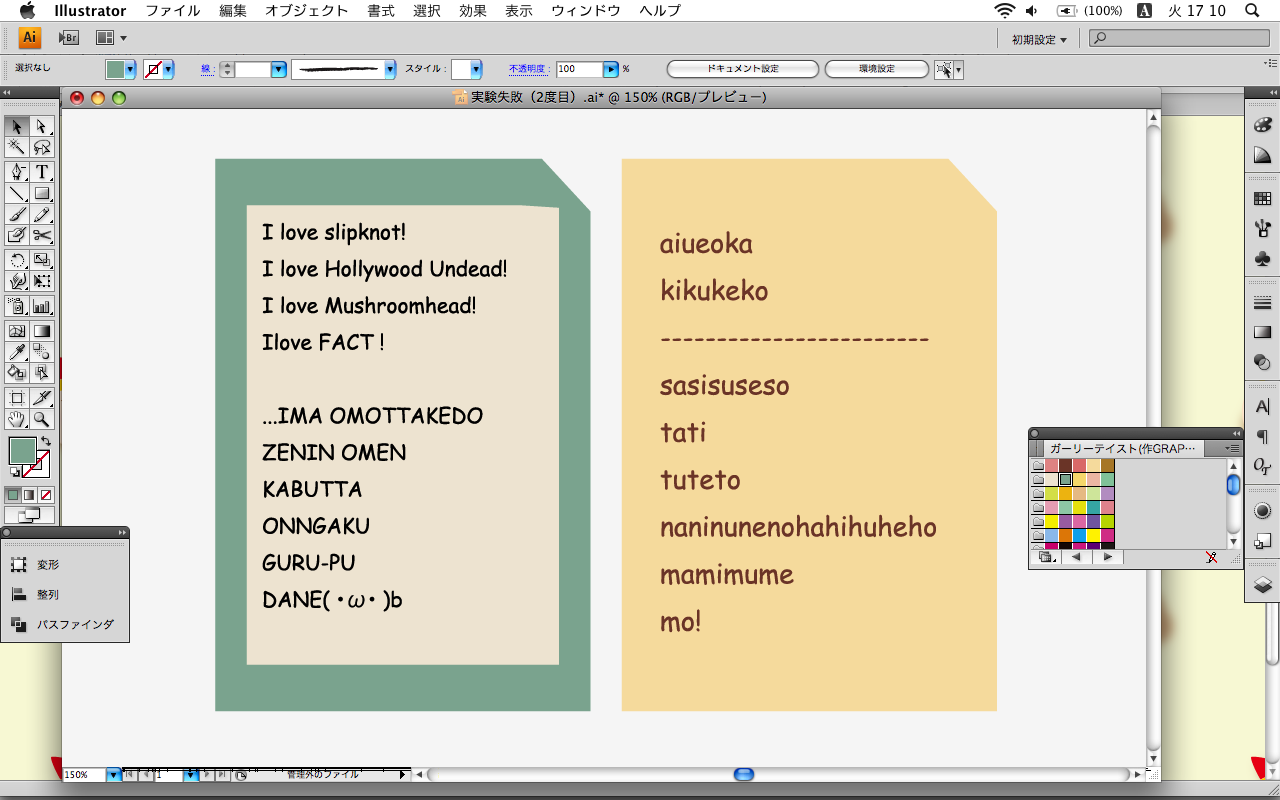The width and height of the screenshot is (1280, 800).
Task: Open the 編集 menu
Action: click(232, 11)
